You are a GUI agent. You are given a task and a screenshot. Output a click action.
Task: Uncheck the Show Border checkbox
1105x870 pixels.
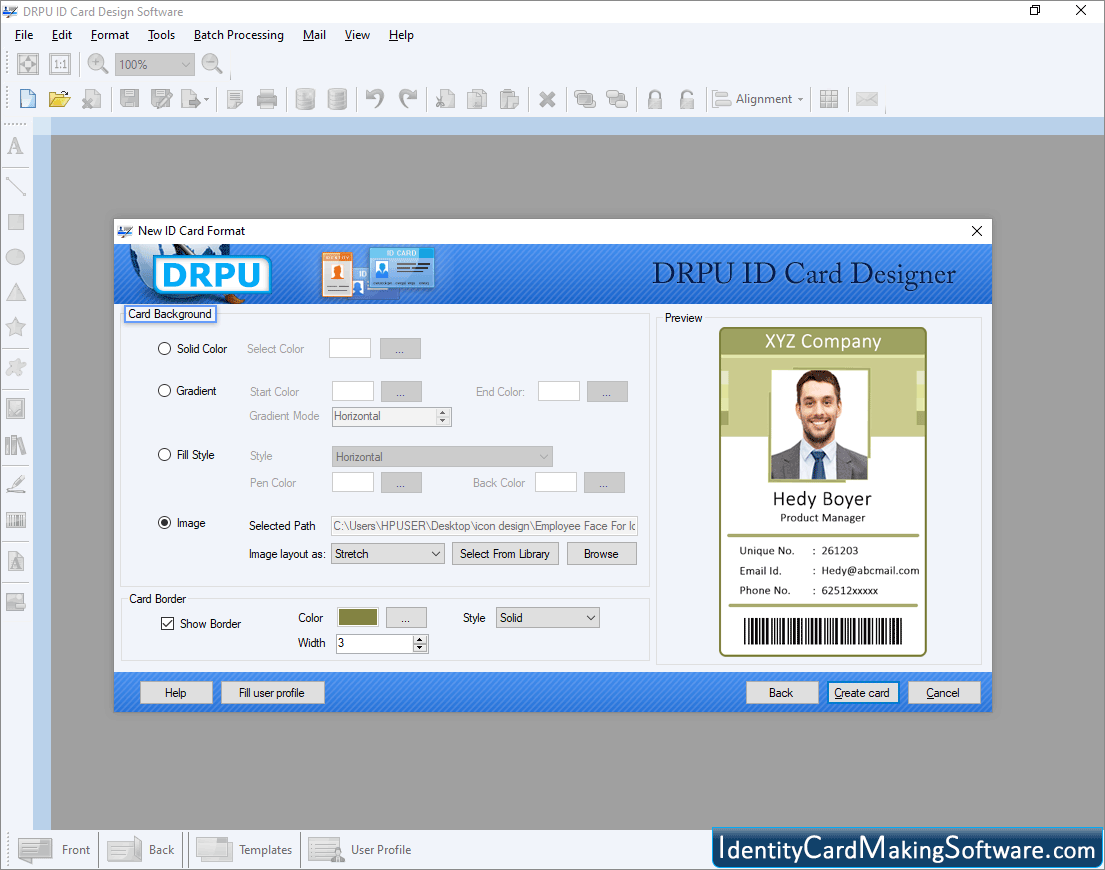[166, 623]
